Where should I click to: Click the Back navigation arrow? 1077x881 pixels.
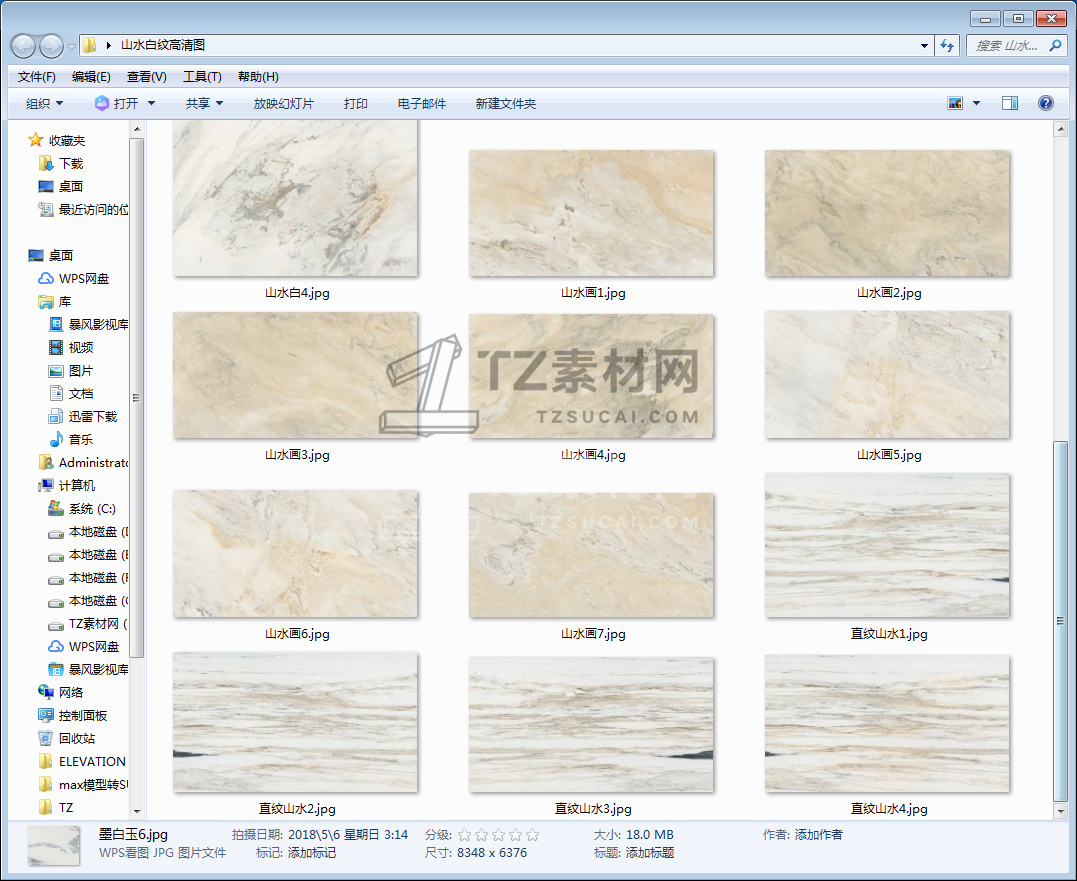(x=23, y=46)
